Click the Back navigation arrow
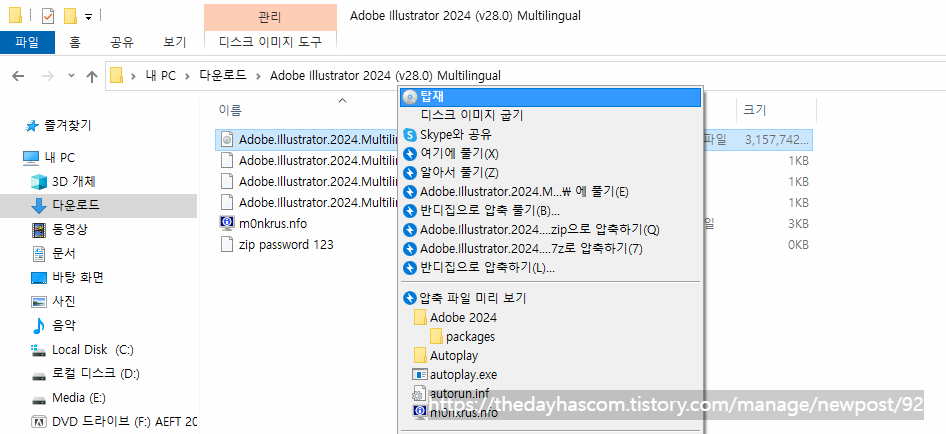The image size is (946, 434). pos(18,76)
